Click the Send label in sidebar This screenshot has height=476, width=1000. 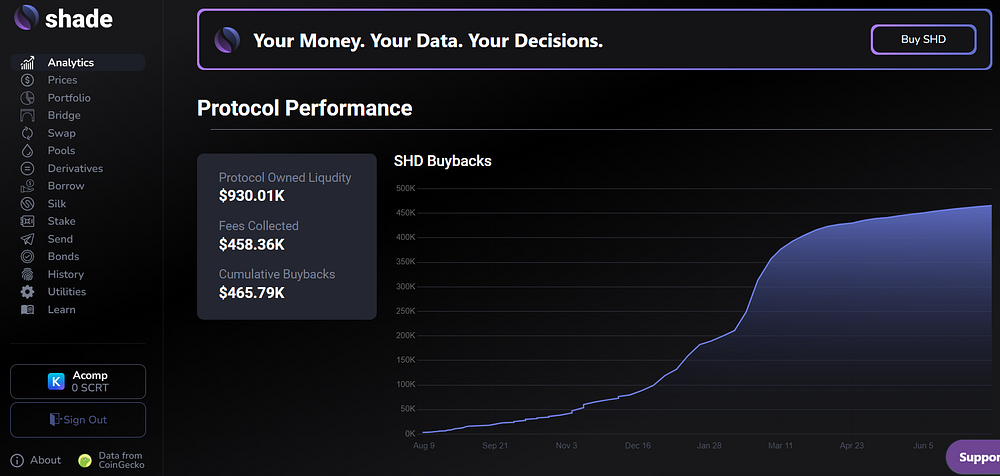60,239
